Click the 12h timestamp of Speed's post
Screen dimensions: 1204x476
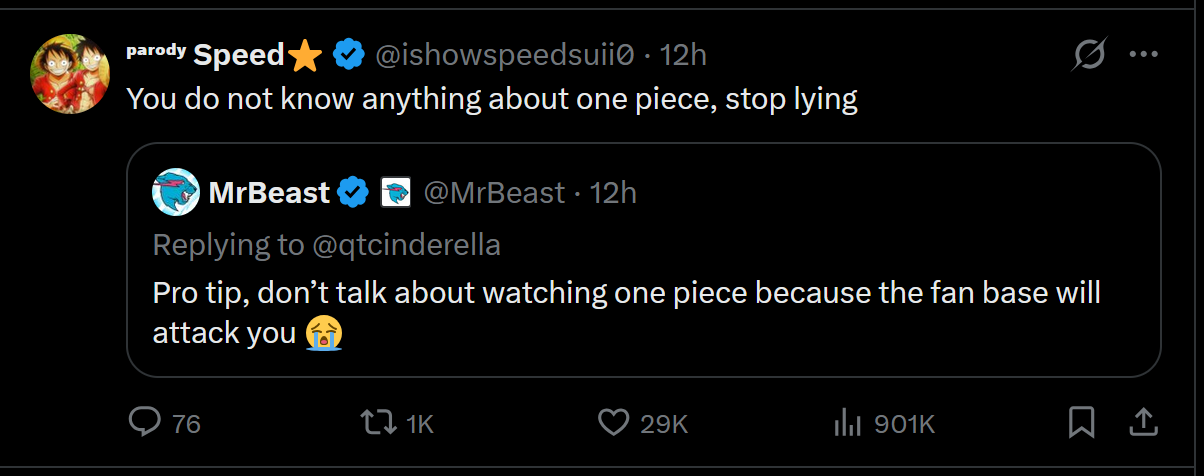684,55
